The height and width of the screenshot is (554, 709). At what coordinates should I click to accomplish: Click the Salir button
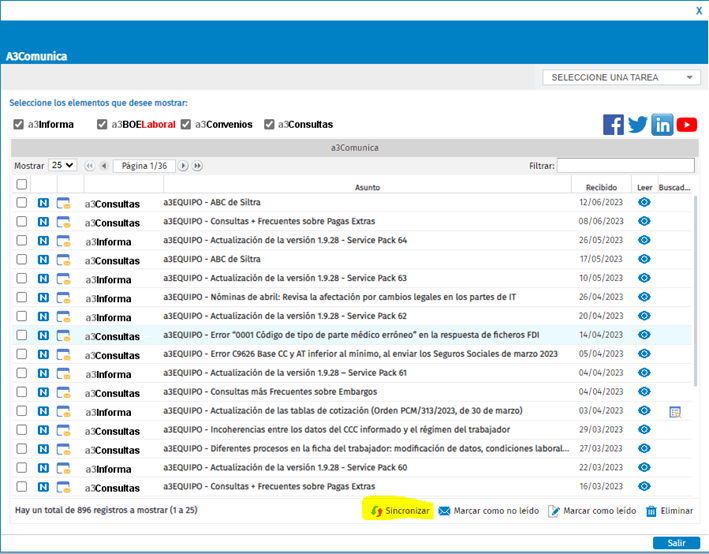676,543
